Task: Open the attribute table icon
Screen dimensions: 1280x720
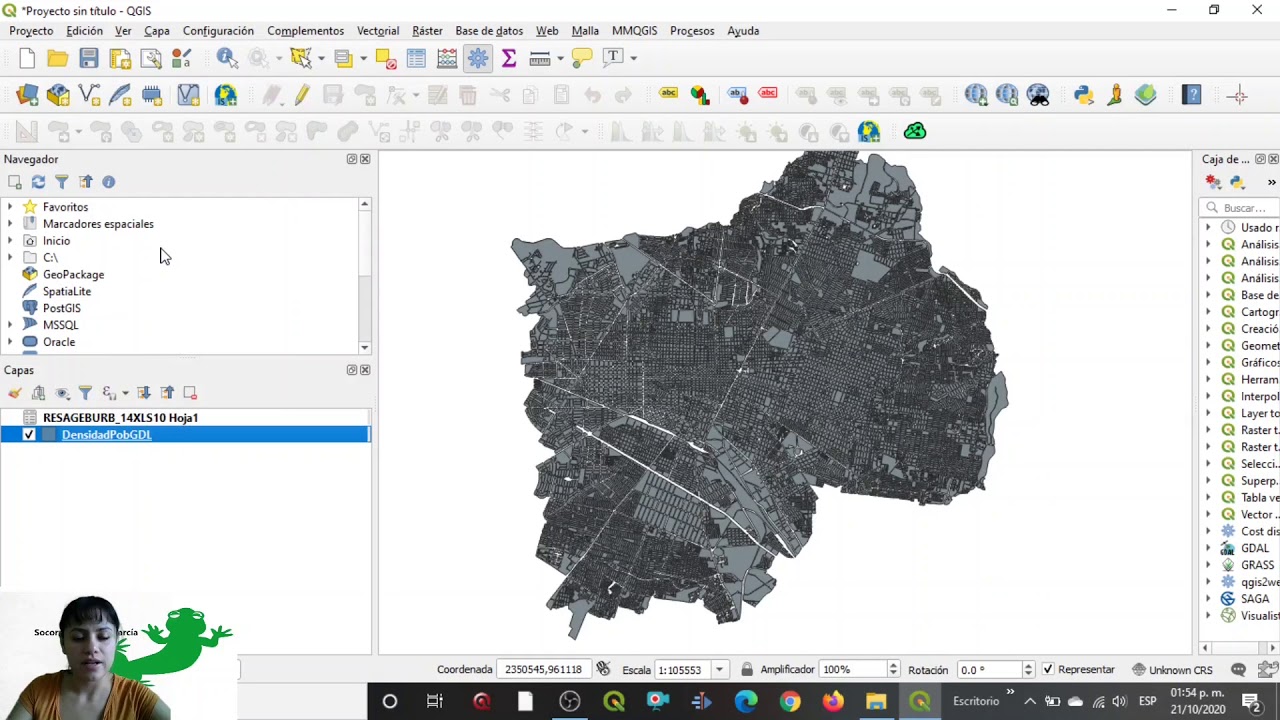Action: (416, 58)
